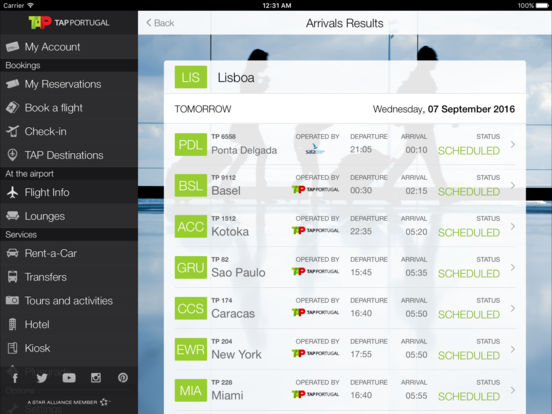Expand the Miami TP 228 row chevron

[x=513, y=390]
